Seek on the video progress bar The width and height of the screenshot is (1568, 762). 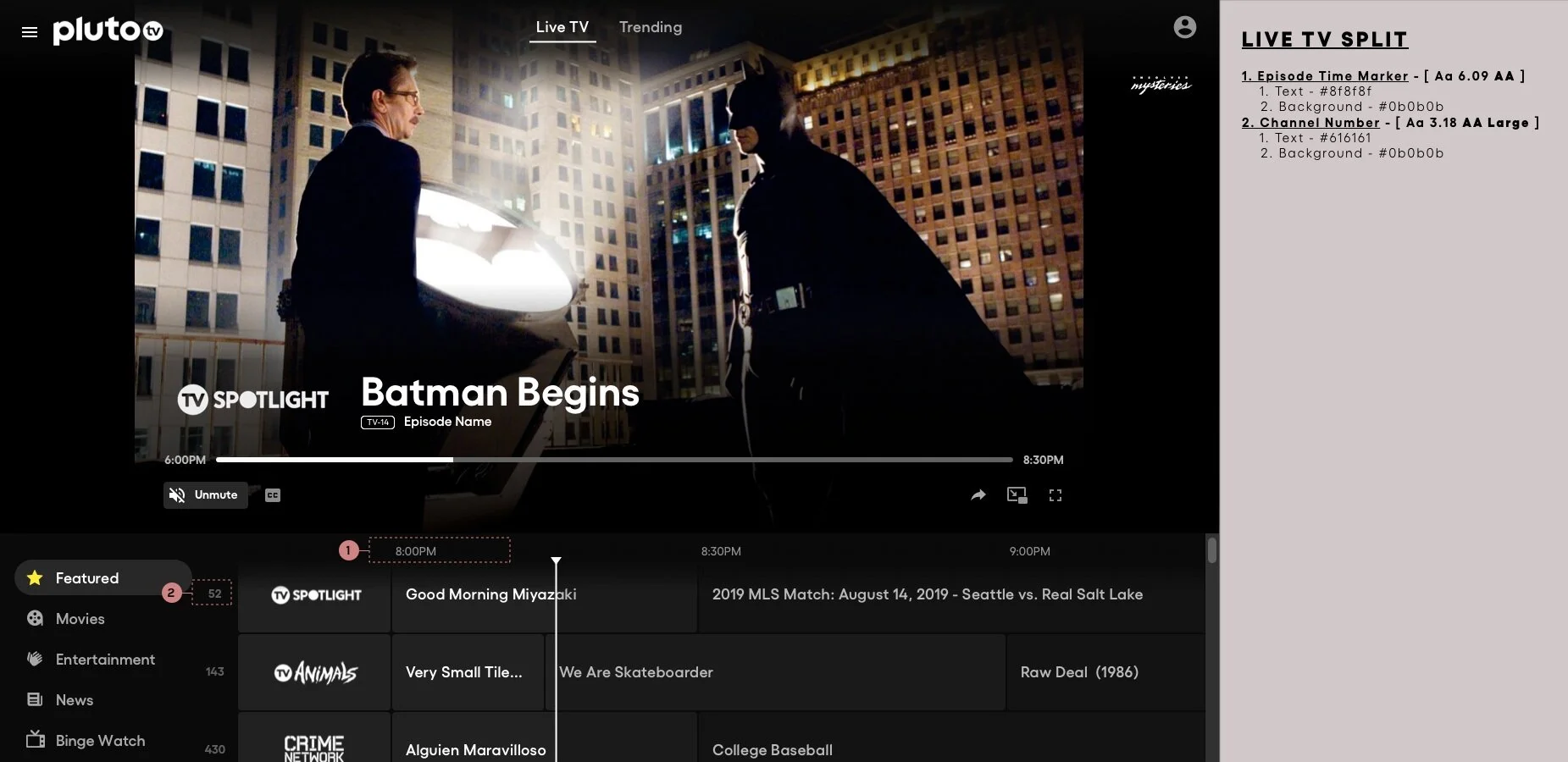click(614, 460)
